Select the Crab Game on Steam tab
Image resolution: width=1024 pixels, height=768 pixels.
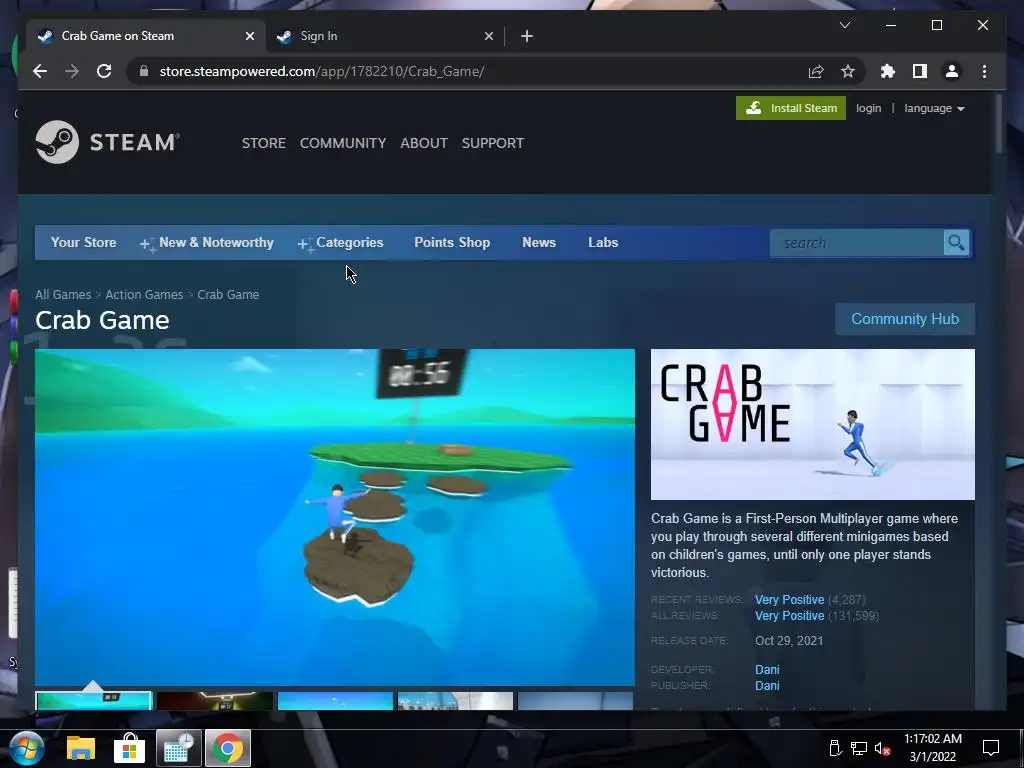tap(146, 37)
